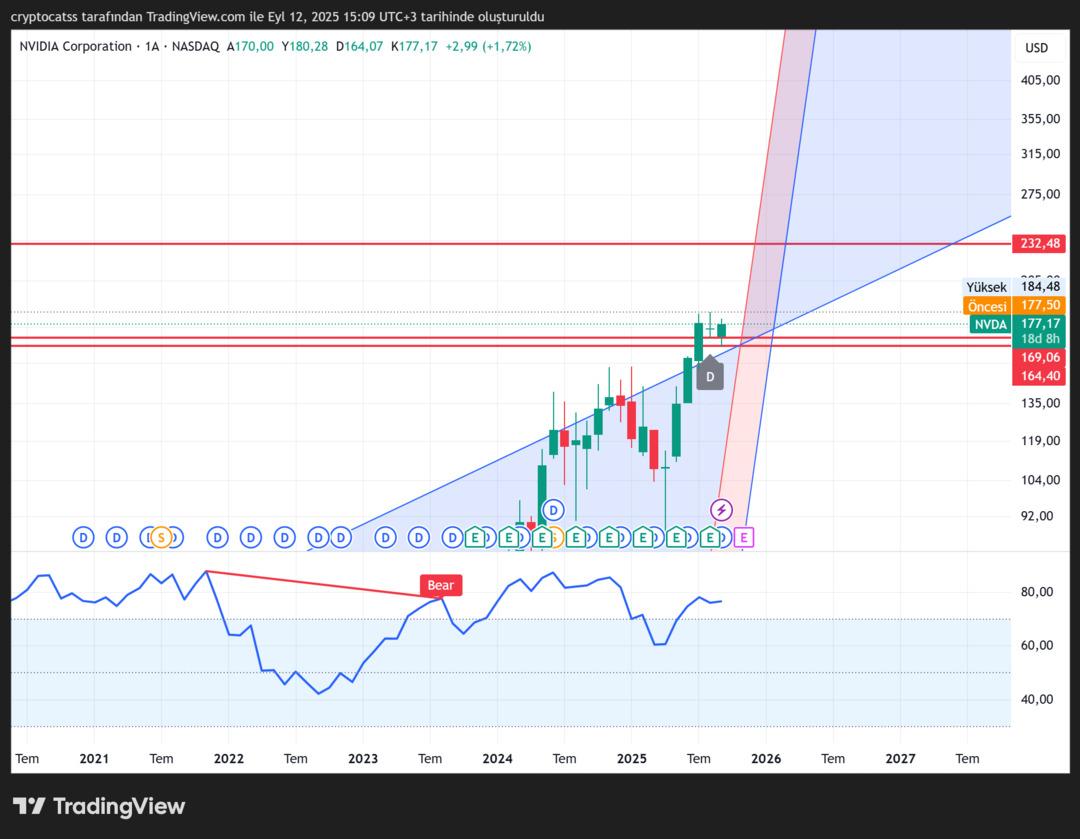Image resolution: width=1080 pixels, height=839 pixels.
Task: Select the 92,00 price axis label
Action: click(1037, 516)
